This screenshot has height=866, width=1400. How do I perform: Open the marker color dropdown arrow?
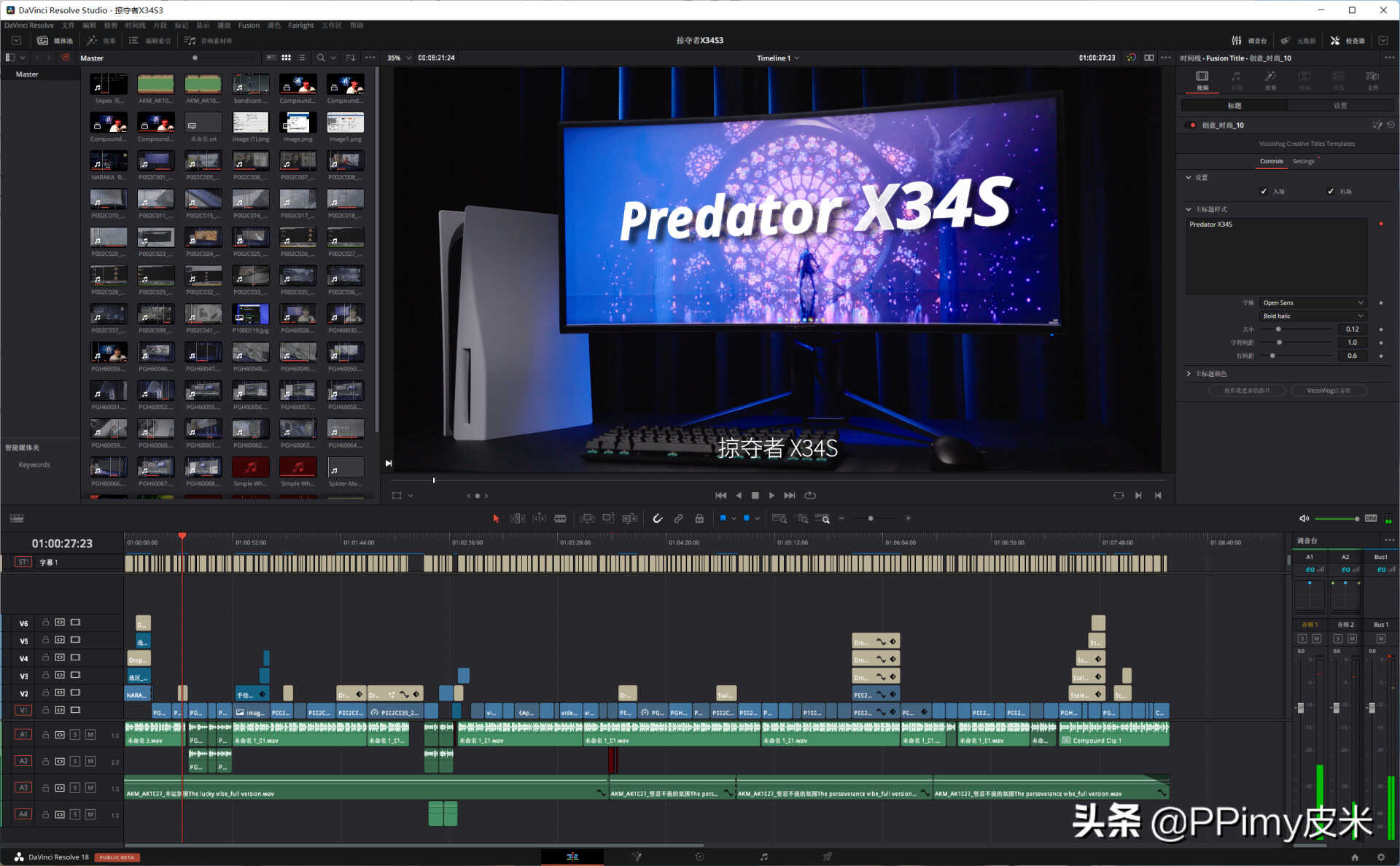coord(758,518)
